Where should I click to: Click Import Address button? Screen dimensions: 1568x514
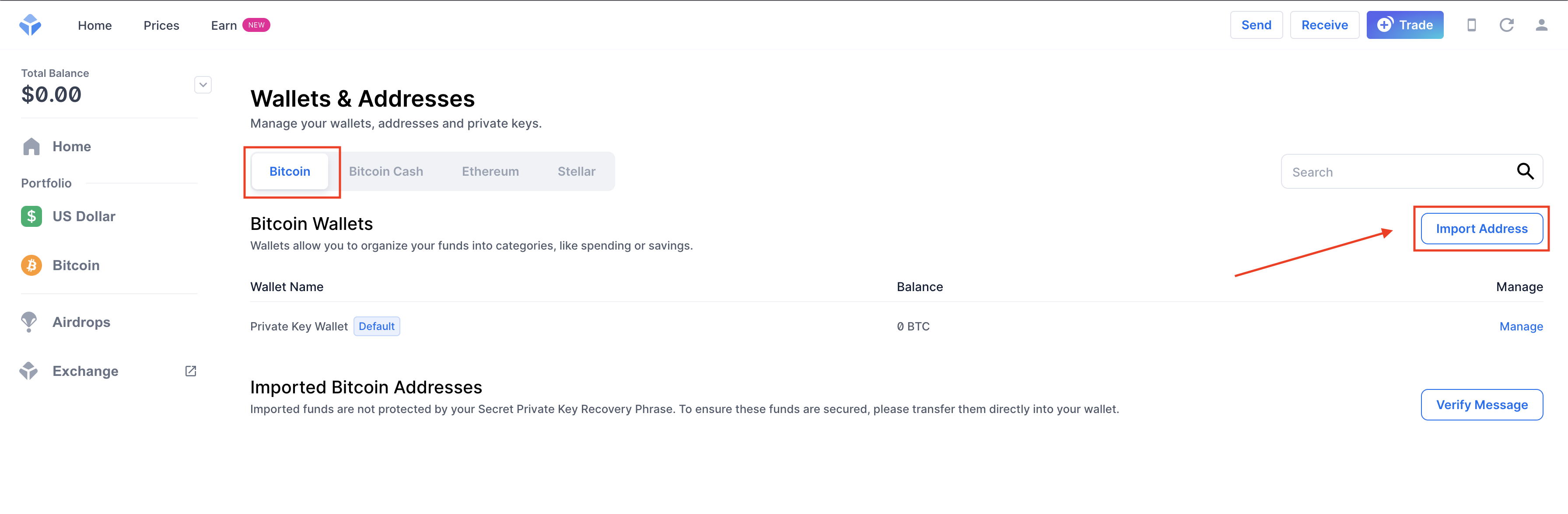click(x=1483, y=228)
